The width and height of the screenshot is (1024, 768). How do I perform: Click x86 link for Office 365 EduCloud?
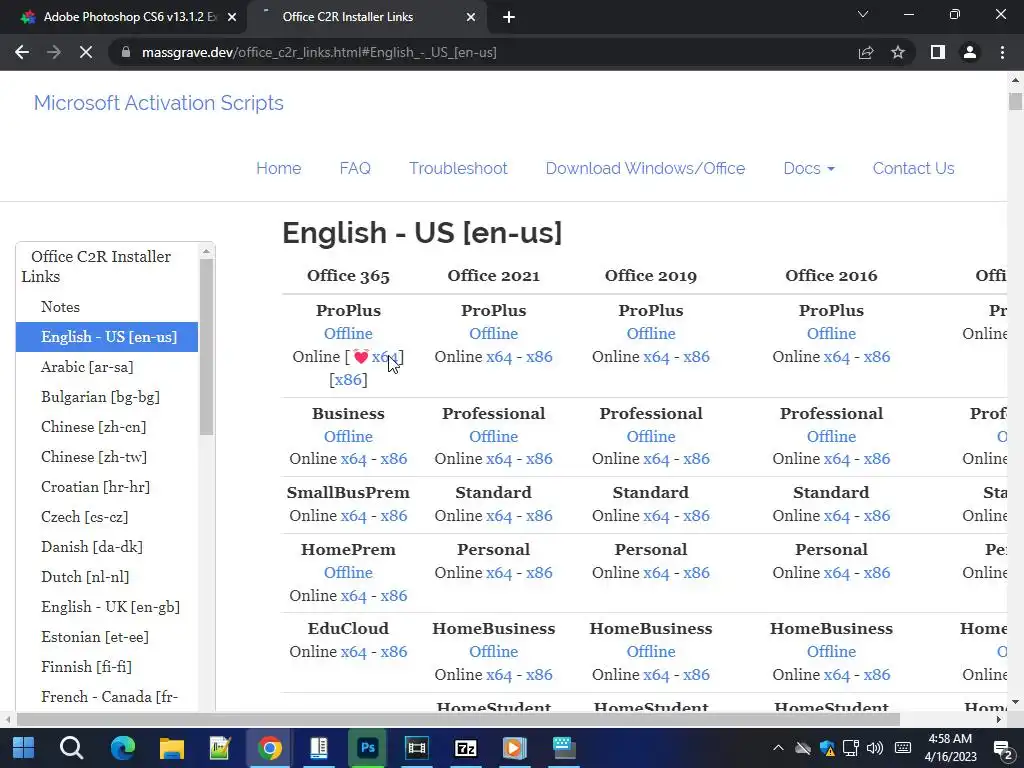(x=394, y=652)
